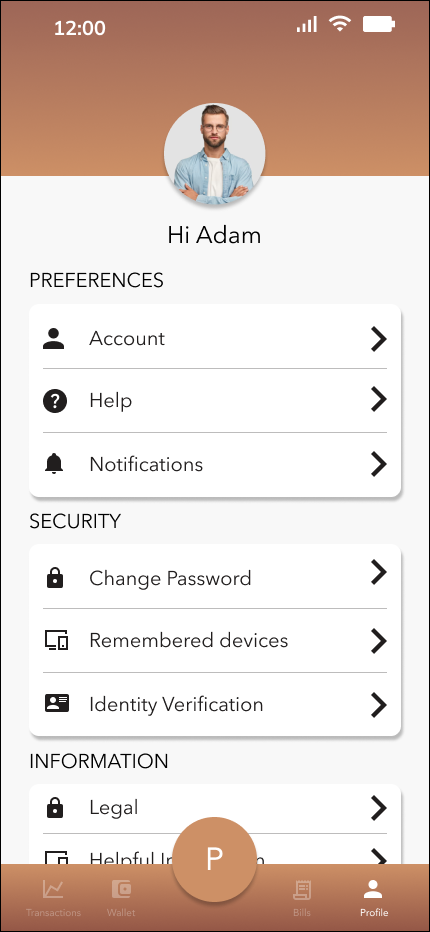430x932 pixels.
Task: Open the Notifications row chevron
Action: (379, 464)
